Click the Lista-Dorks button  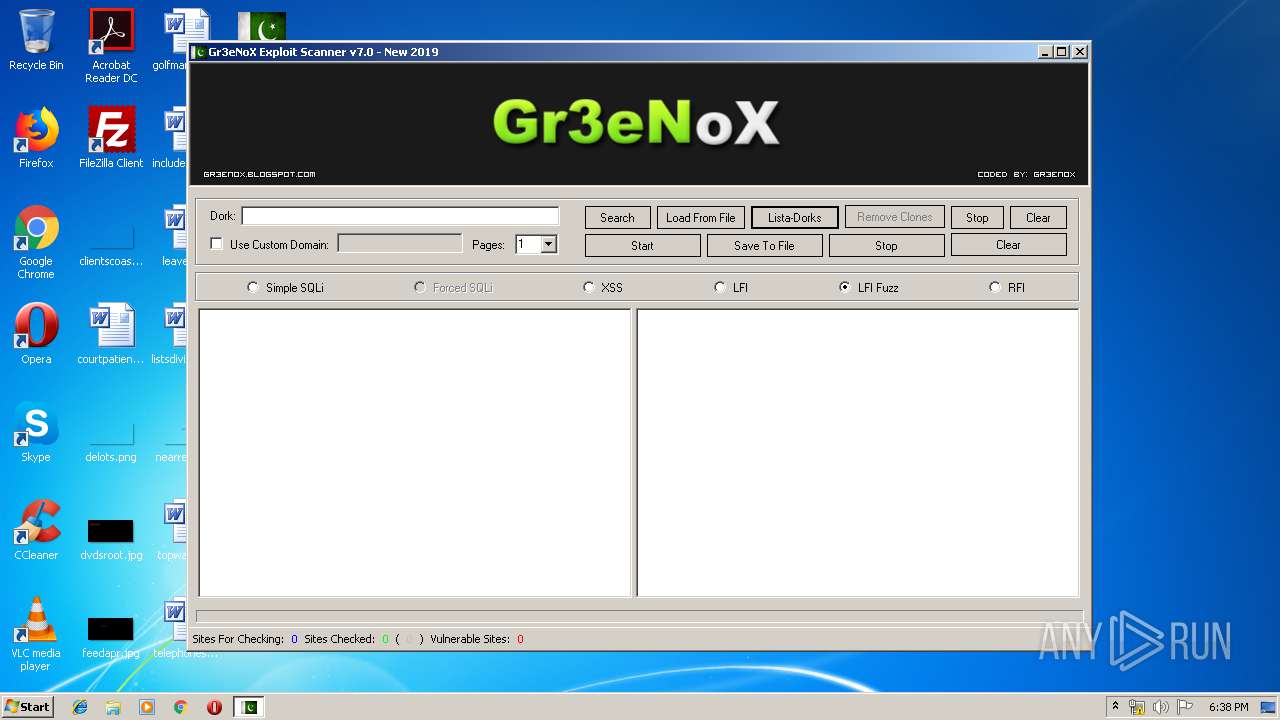[794, 217]
